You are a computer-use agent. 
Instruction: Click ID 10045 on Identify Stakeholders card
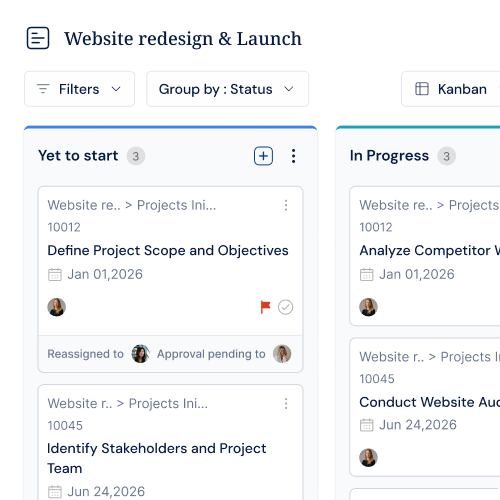[65, 426]
